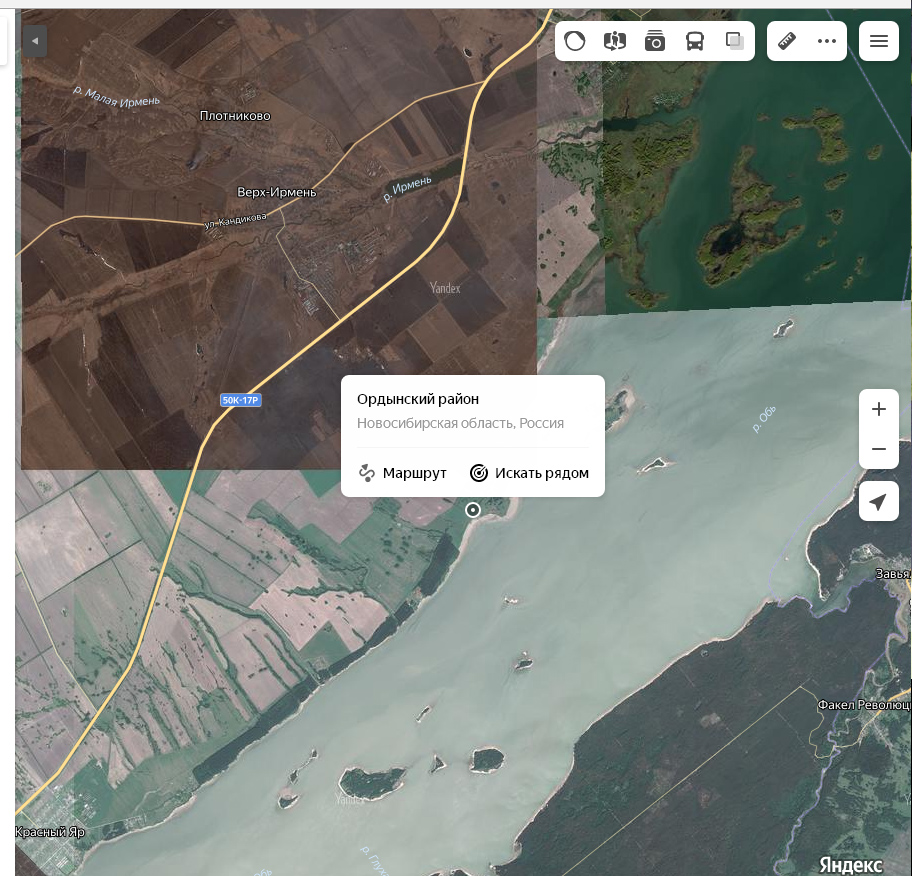
Task: Zoom in with the plus button
Action: pyautogui.click(x=879, y=409)
